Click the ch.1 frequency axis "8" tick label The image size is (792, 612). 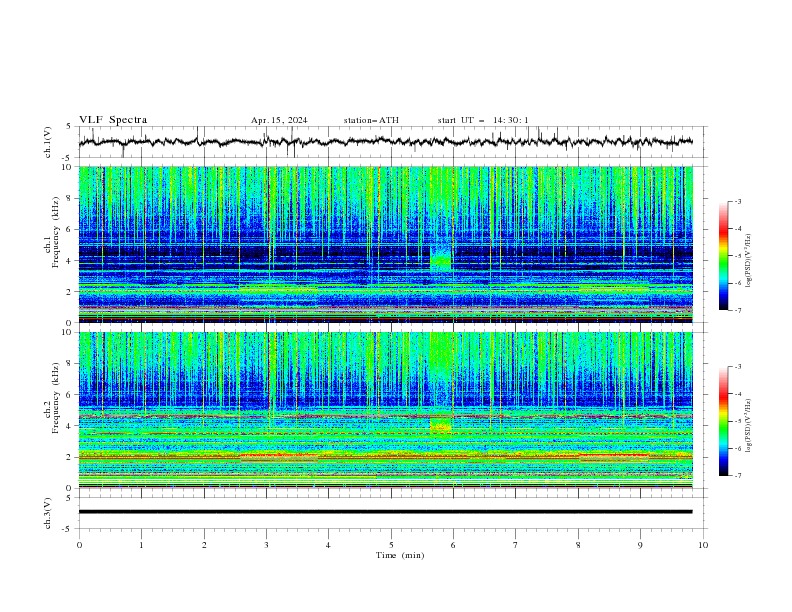point(70,198)
